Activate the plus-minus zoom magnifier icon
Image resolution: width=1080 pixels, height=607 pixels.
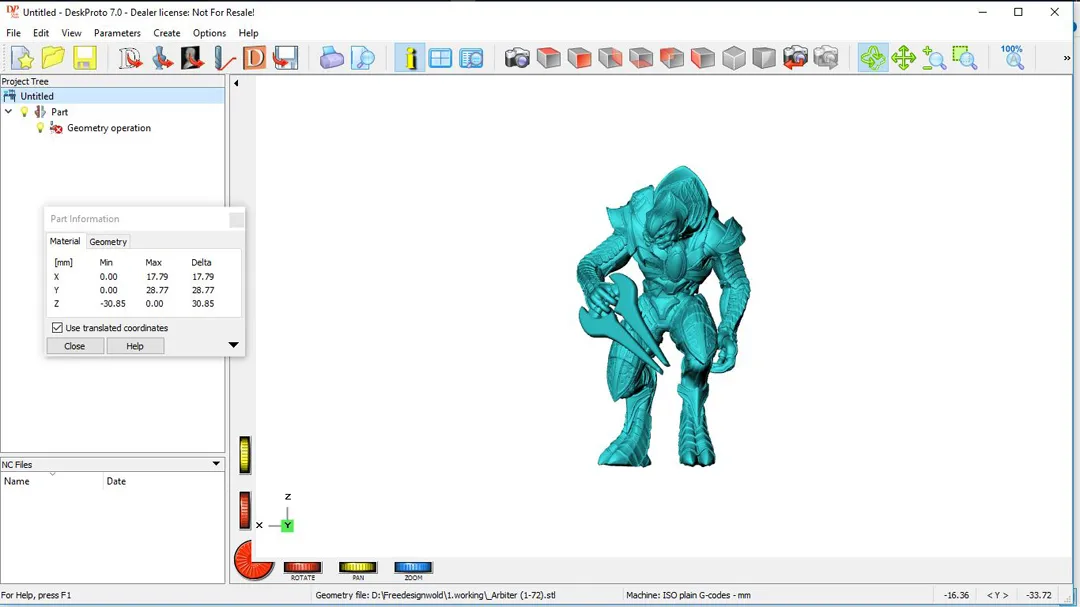click(x=934, y=58)
